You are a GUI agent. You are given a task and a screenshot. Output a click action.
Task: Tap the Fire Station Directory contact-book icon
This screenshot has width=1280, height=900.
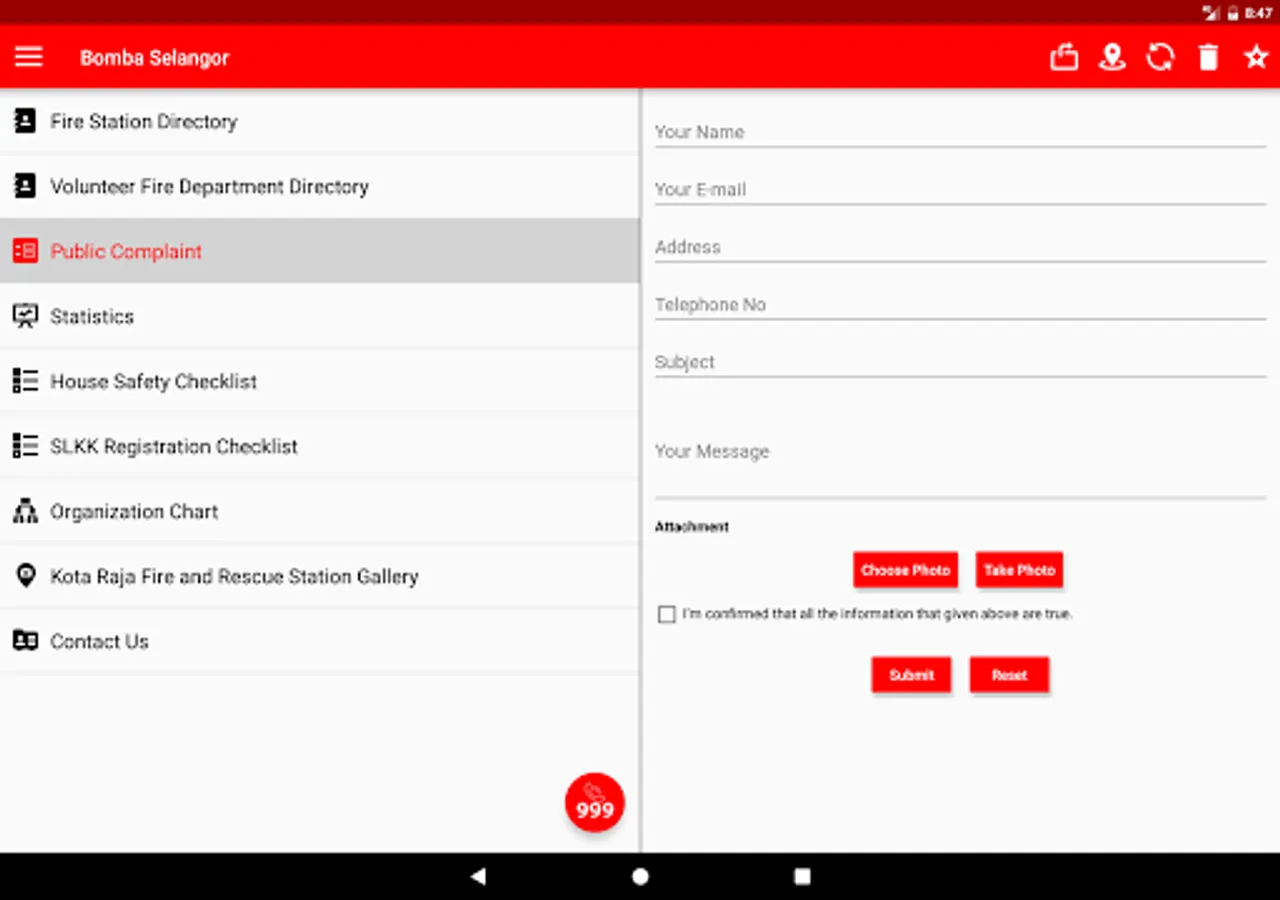pos(25,121)
